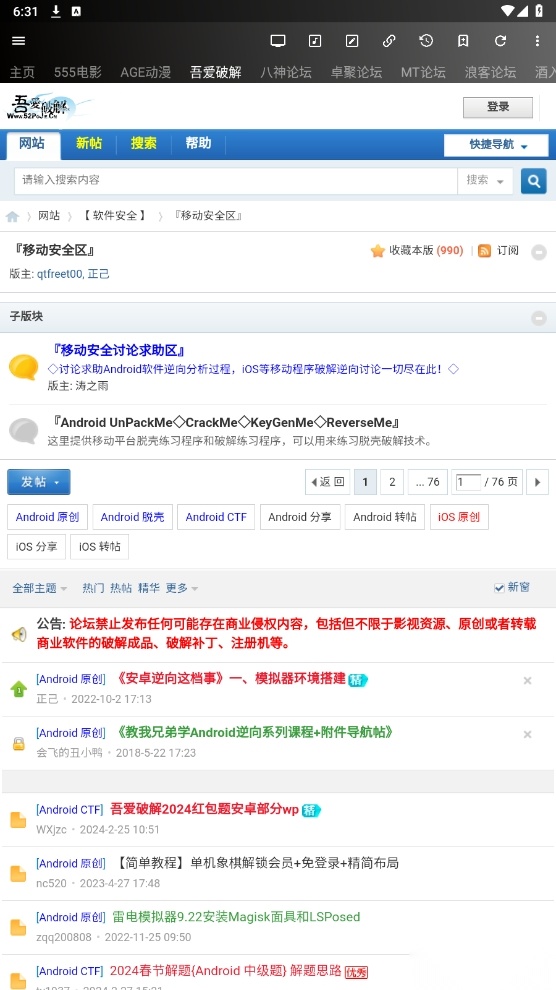Click folder icon beside 雷电模拟器 thread
Image resolution: width=556 pixels, height=990 pixels.
pyautogui.click(x=18, y=927)
